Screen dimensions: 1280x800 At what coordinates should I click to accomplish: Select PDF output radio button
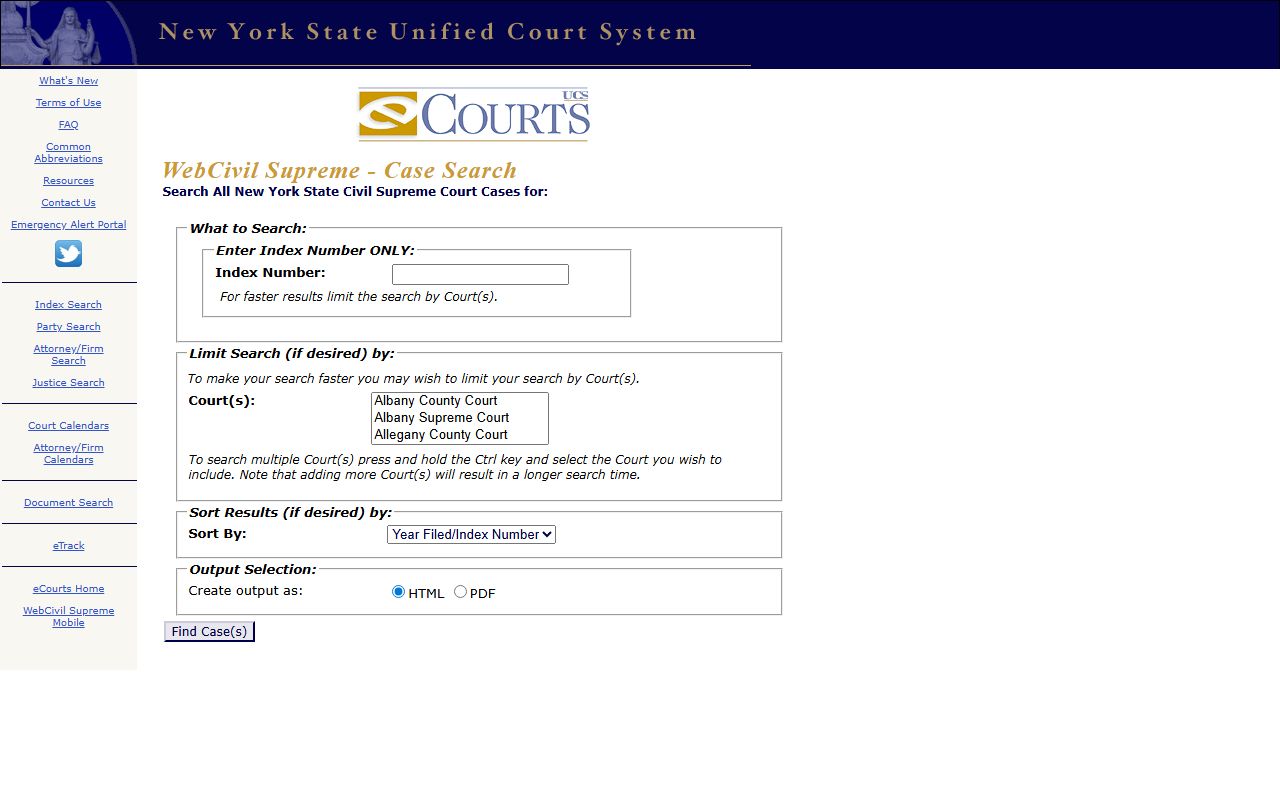(x=460, y=592)
